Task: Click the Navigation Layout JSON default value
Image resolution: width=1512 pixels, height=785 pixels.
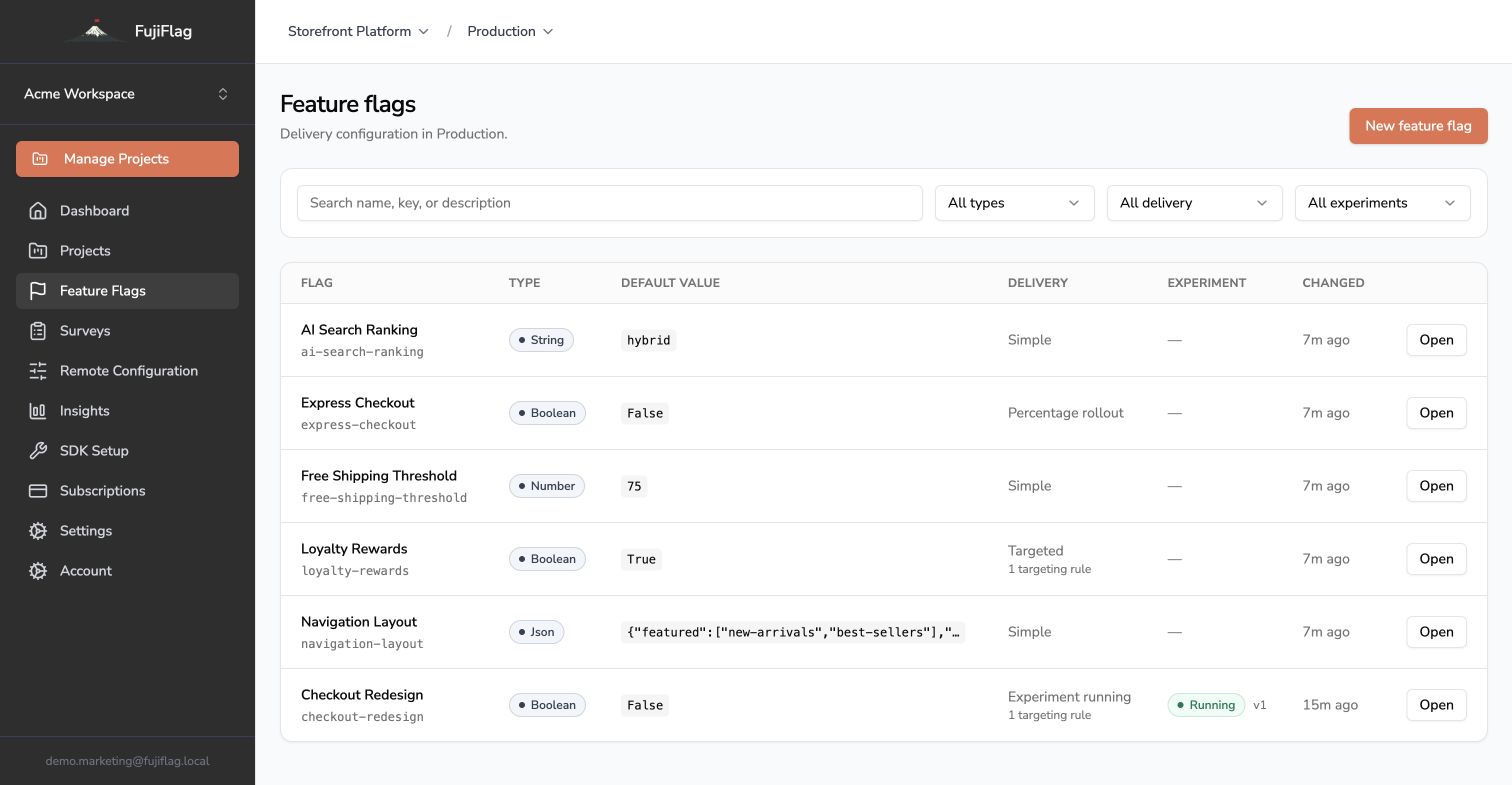Action: click(x=794, y=632)
